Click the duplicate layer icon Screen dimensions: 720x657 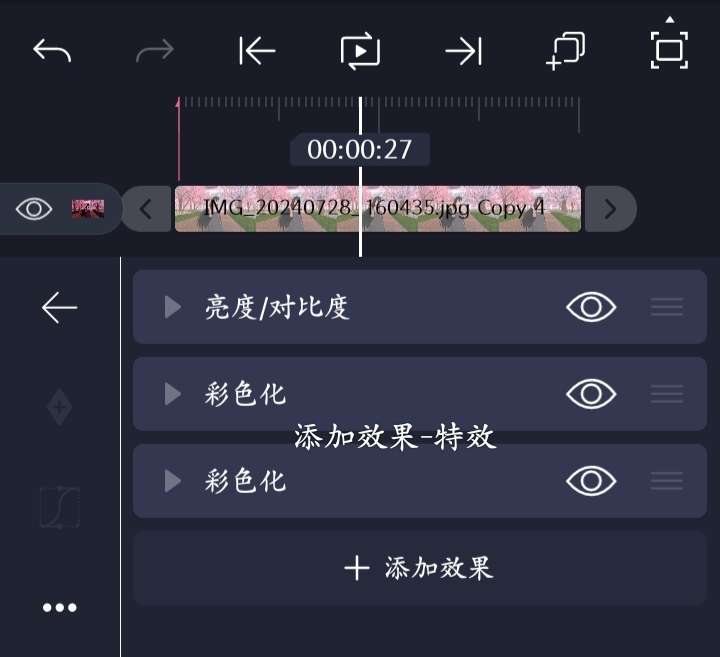[566, 51]
